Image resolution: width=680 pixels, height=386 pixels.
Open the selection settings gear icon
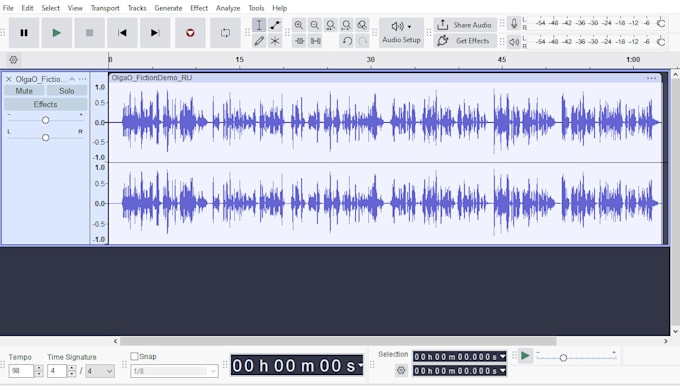[401, 370]
